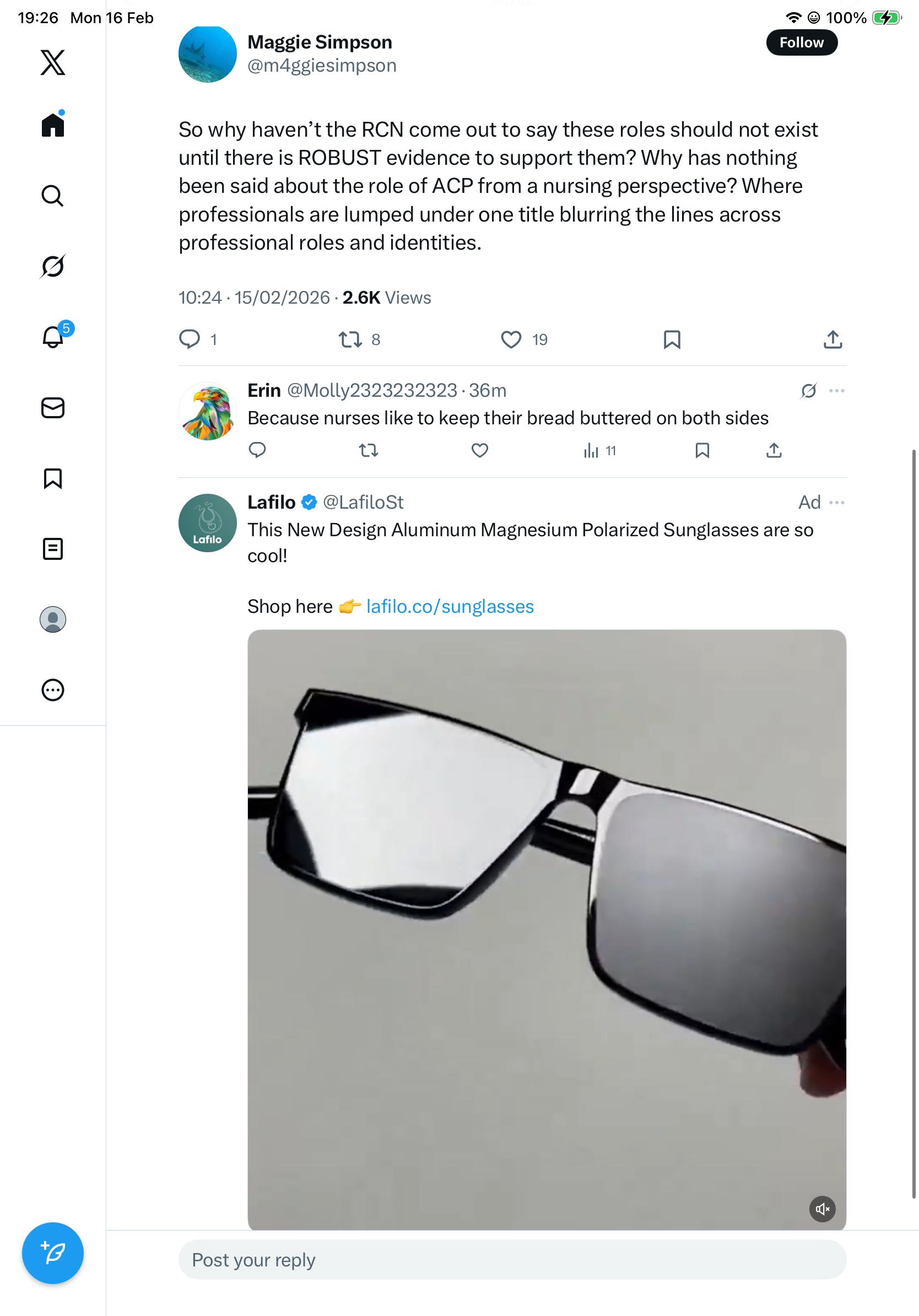This screenshot has width=919, height=1316.
Task: Expand the sidebar More menu
Action: [x=53, y=689]
